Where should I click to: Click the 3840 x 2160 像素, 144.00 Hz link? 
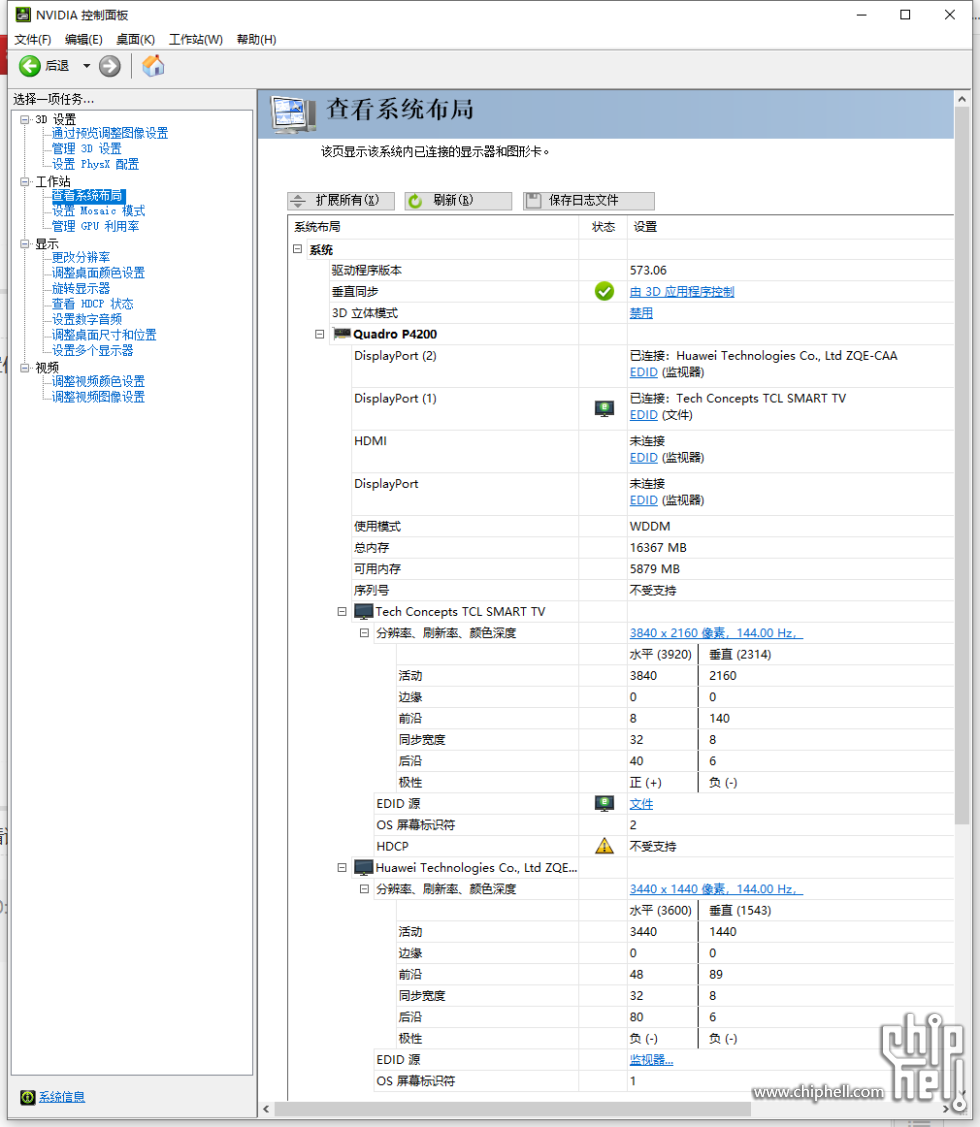click(716, 632)
